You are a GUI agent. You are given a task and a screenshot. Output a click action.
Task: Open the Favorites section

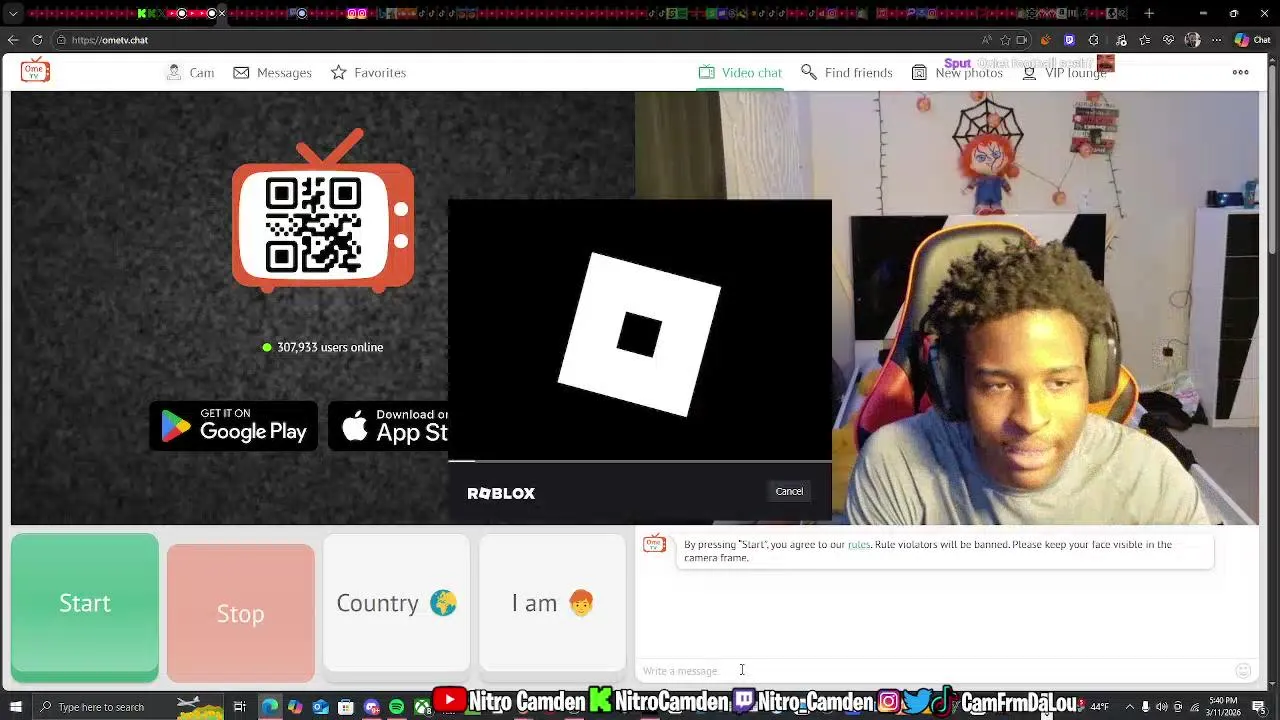click(x=368, y=73)
